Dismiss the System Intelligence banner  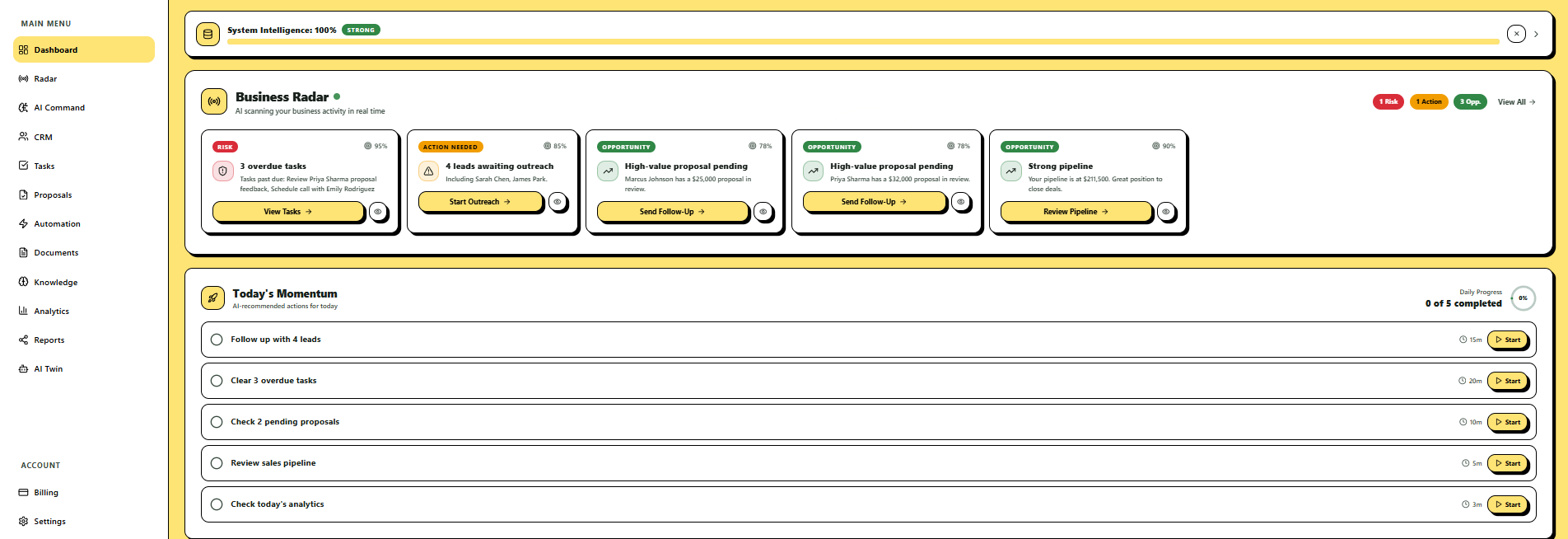1516,34
